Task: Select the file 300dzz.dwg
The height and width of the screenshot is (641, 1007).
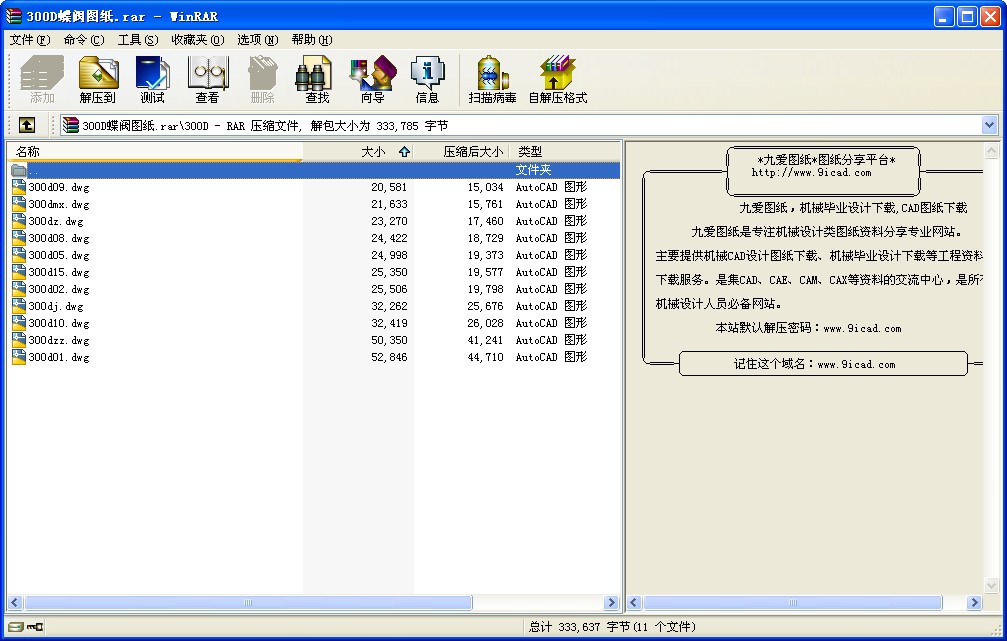Action: [x=59, y=340]
